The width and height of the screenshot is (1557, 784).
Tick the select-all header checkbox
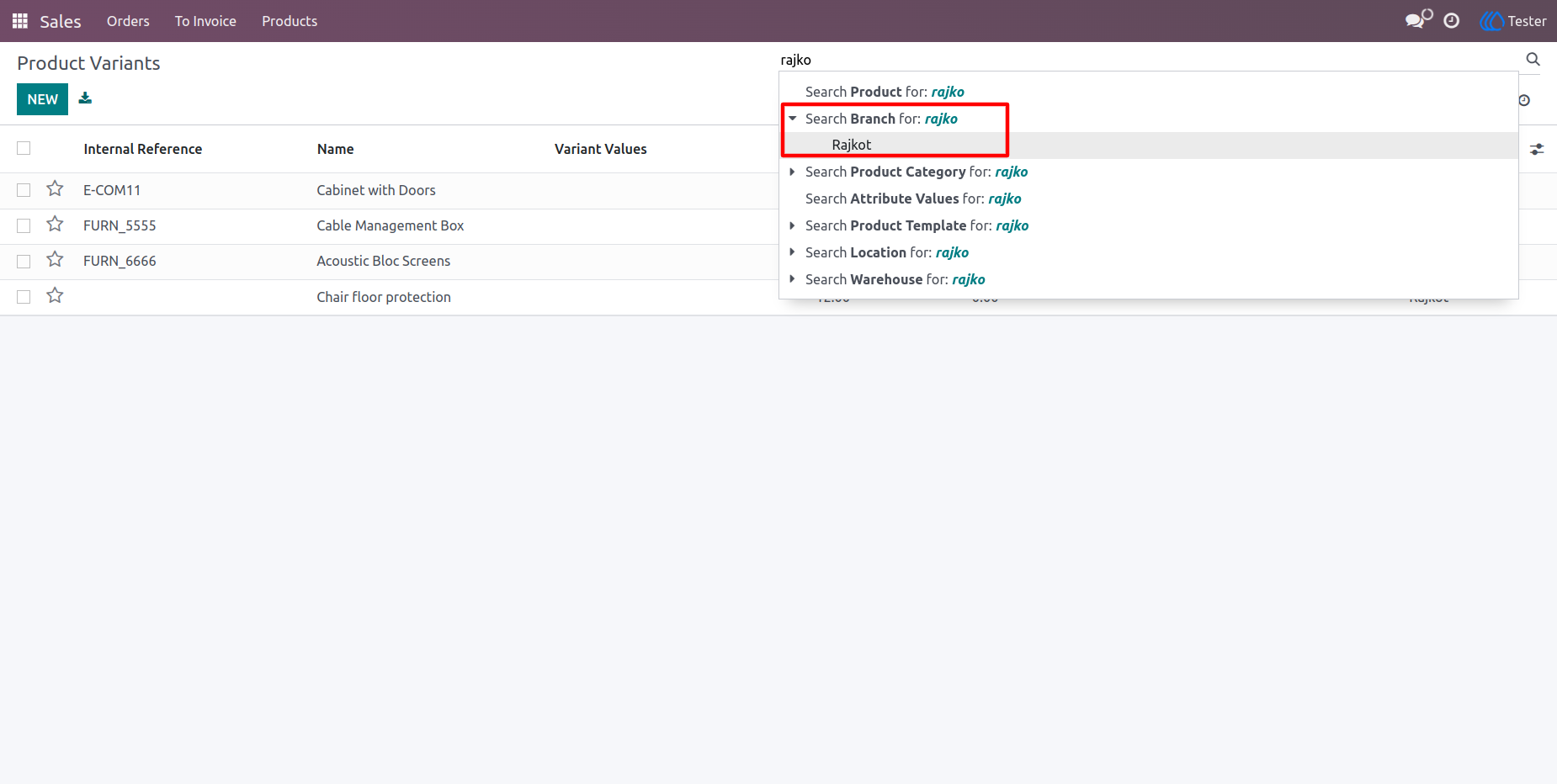point(24,148)
